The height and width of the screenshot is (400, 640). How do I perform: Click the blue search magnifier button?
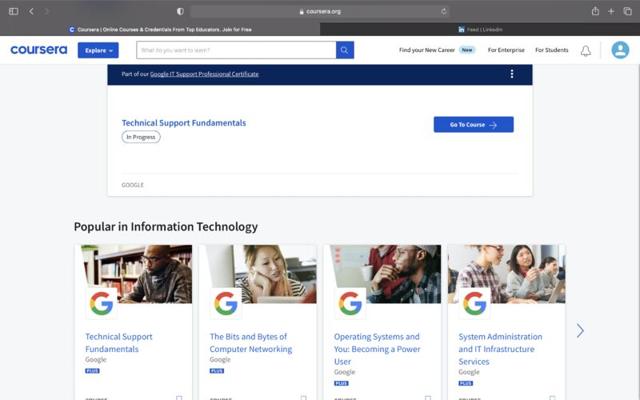(x=345, y=50)
